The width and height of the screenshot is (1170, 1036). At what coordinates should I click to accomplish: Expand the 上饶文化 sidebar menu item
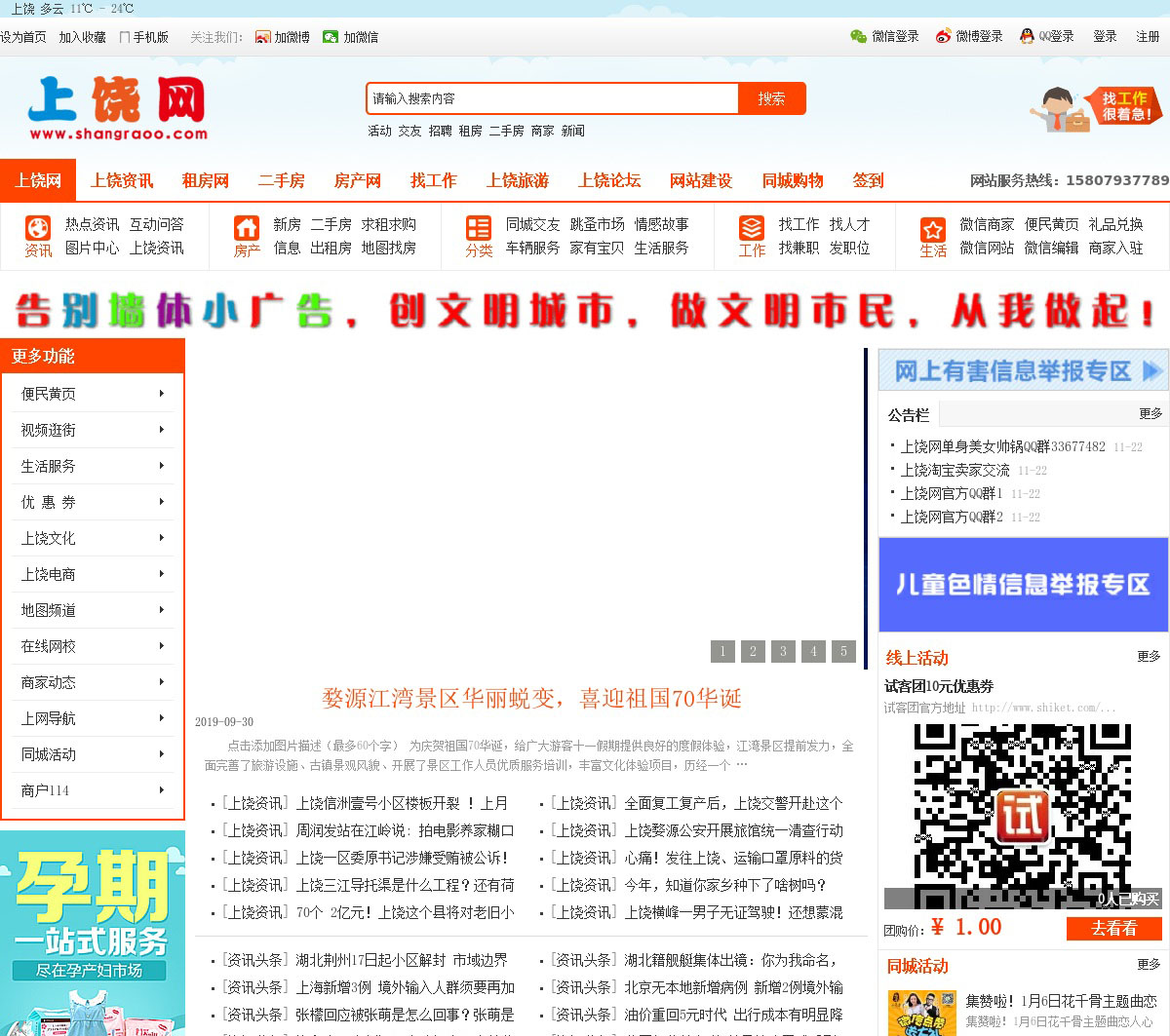[92, 538]
